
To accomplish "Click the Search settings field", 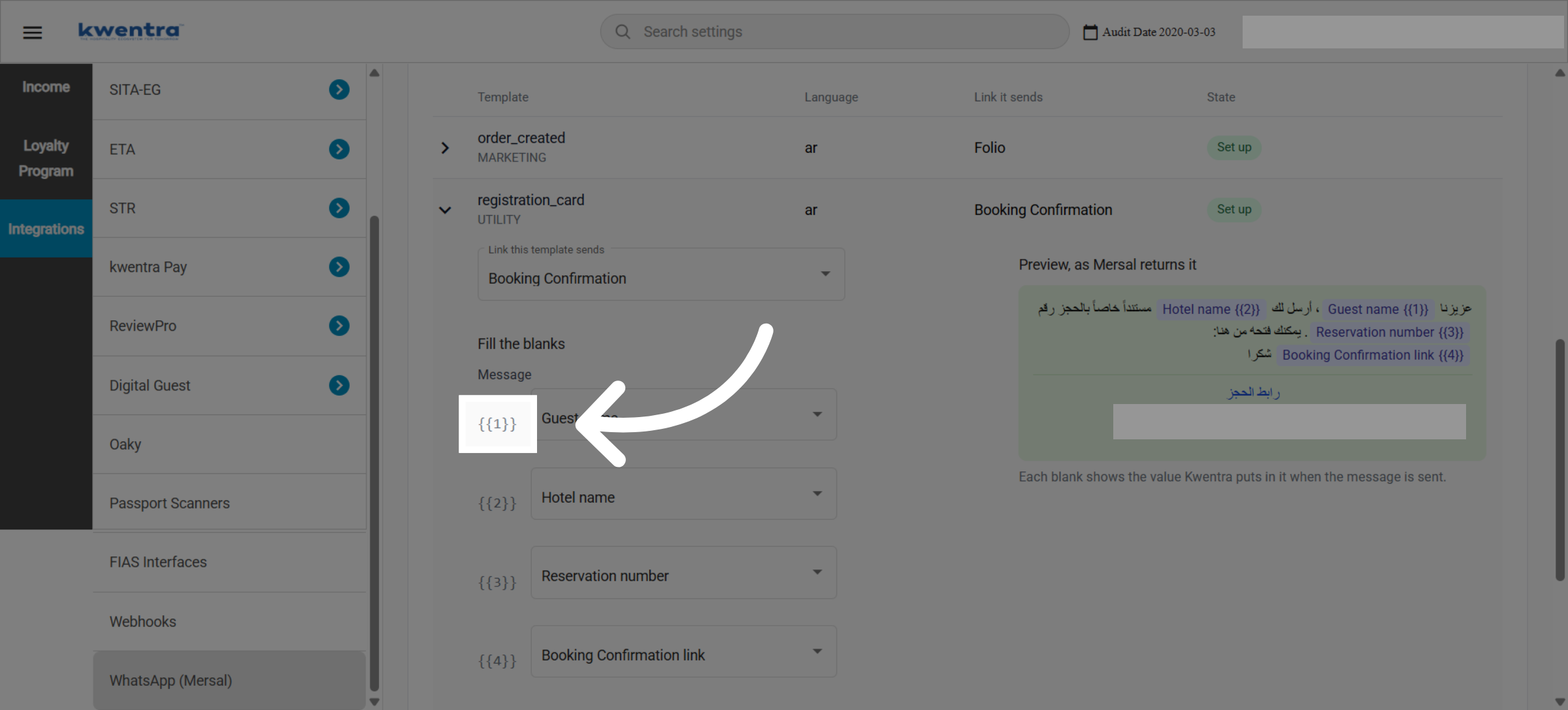I will pyautogui.click(x=834, y=31).
